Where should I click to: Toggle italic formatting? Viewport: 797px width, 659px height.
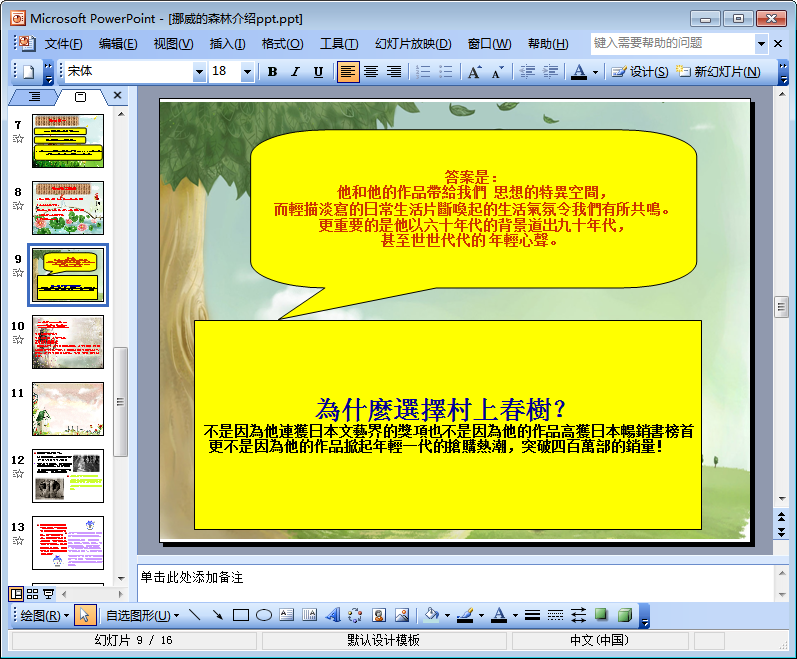295,72
